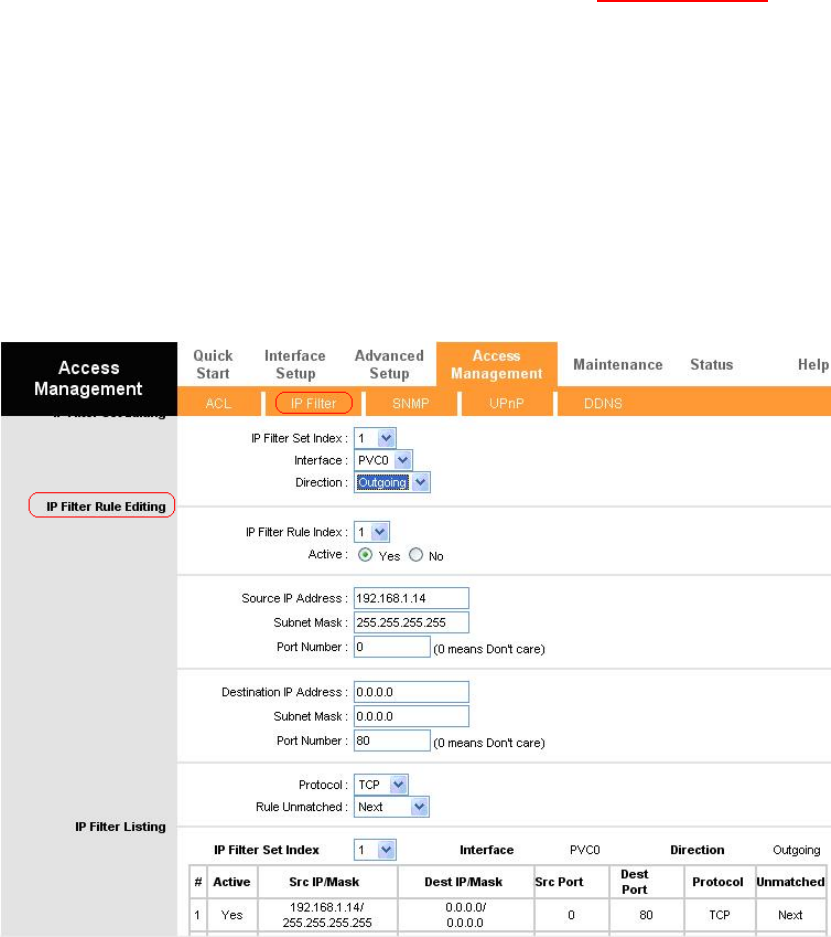Click the IP Filter Rule Editing section label
The height and width of the screenshot is (937, 831).
pos(106,506)
